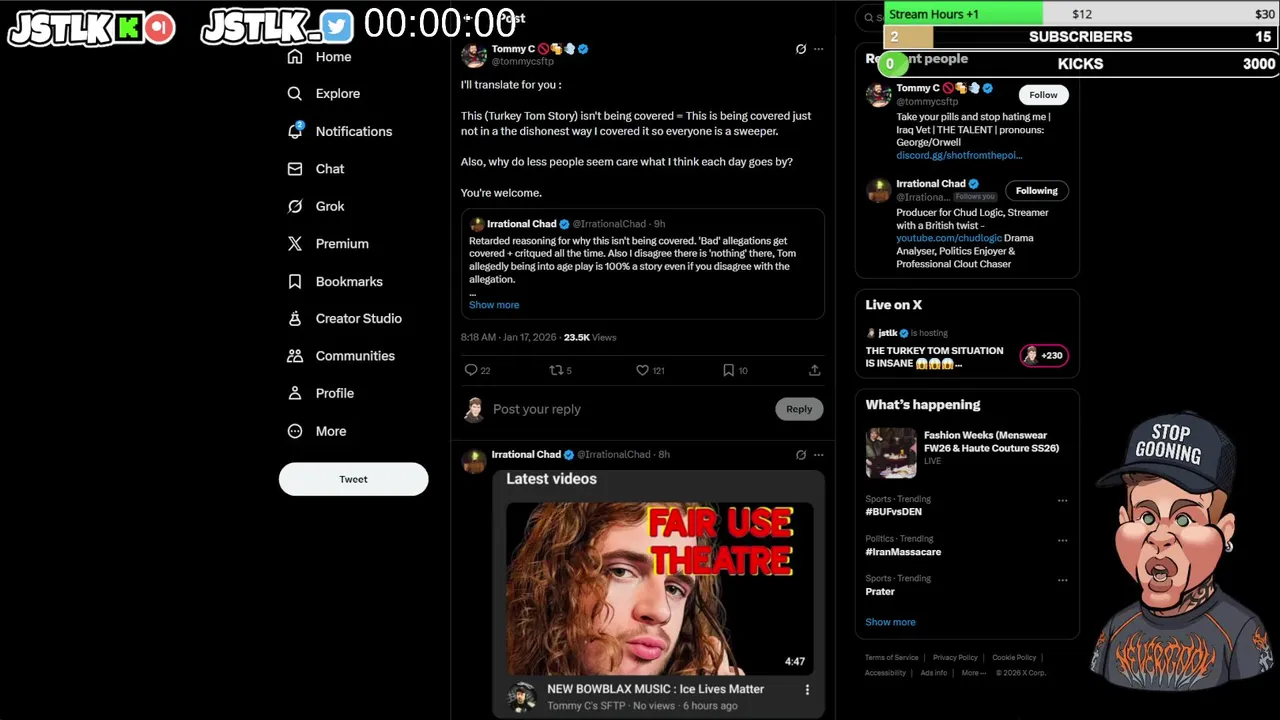1280x720 pixels.
Task: Open Bookmarks menu label
Action: (349, 281)
